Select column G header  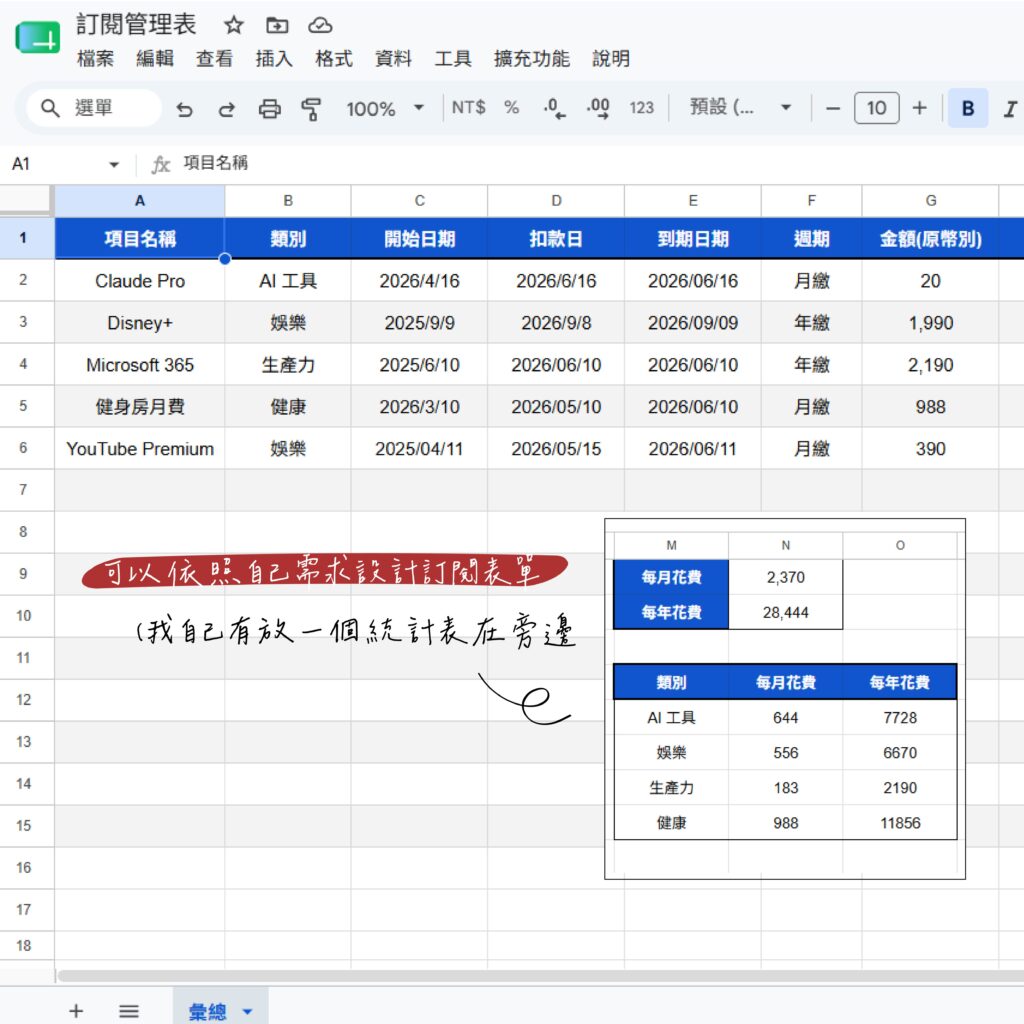click(x=931, y=201)
